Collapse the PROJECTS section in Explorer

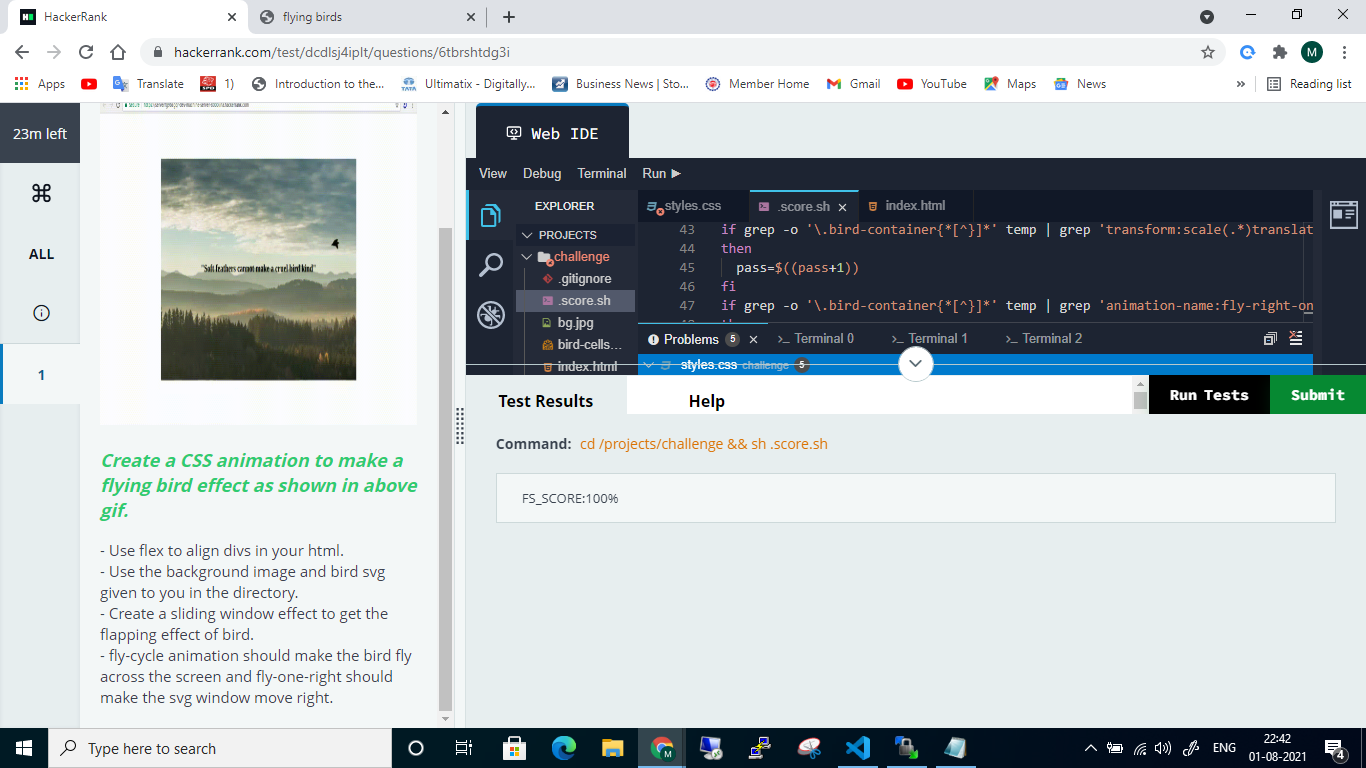click(527, 233)
